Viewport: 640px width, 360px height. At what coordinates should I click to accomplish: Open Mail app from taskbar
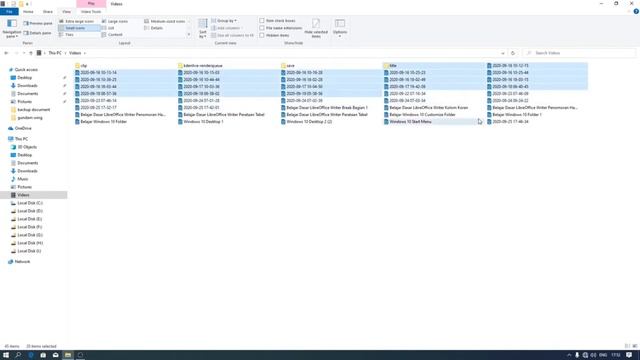pyautogui.click(x=56, y=355)
